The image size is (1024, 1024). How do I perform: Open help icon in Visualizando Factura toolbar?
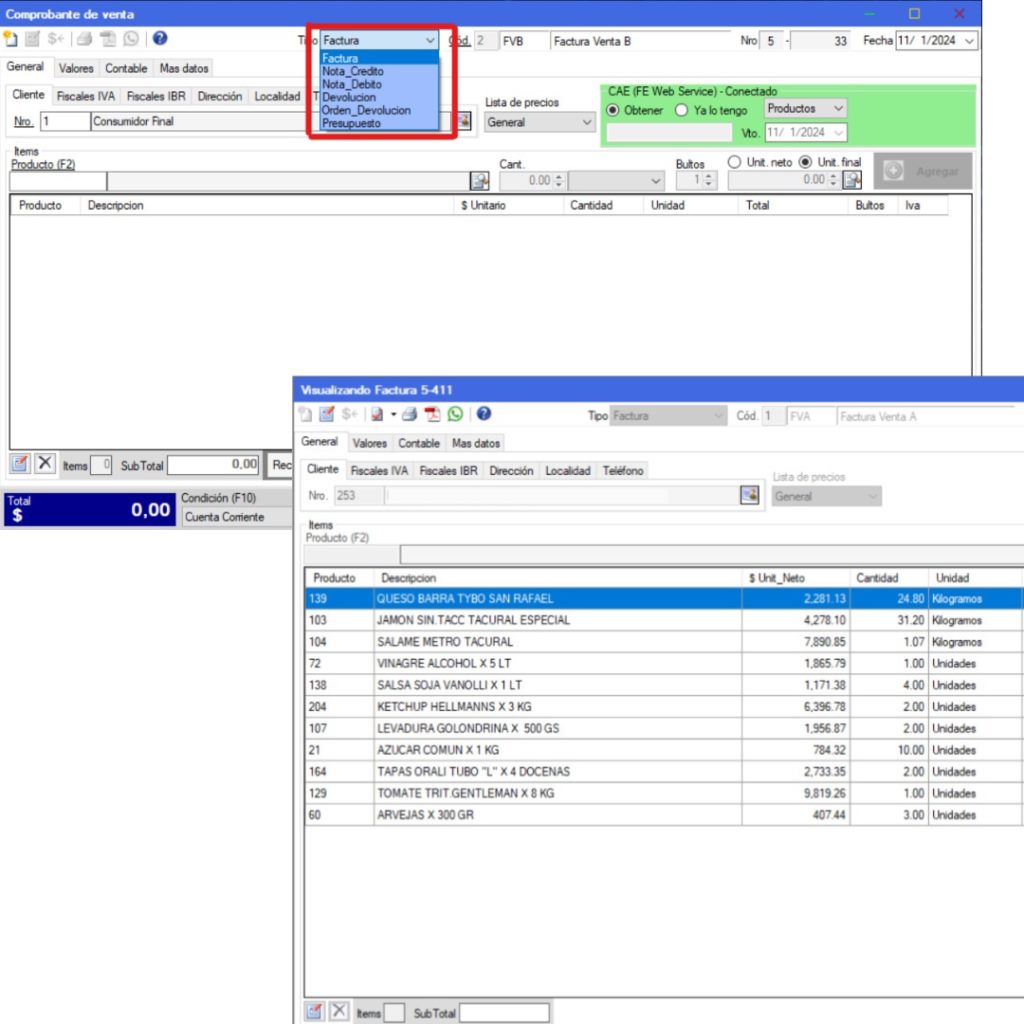tap(484, 413)
